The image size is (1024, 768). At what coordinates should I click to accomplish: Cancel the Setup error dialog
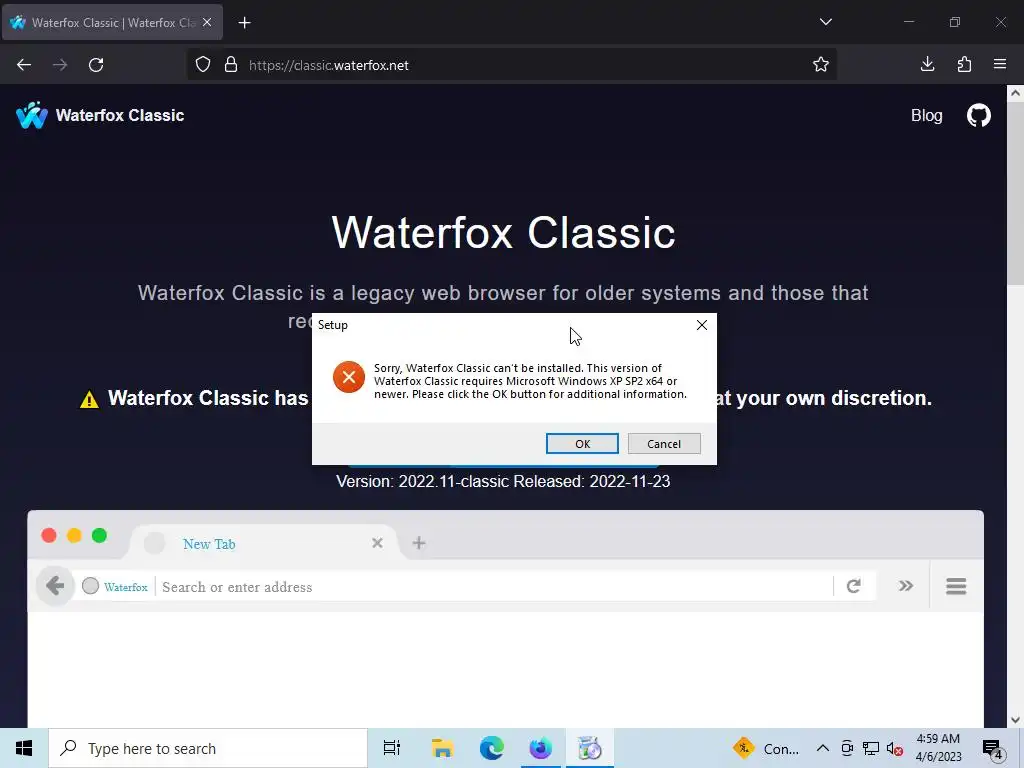[664, 443]
